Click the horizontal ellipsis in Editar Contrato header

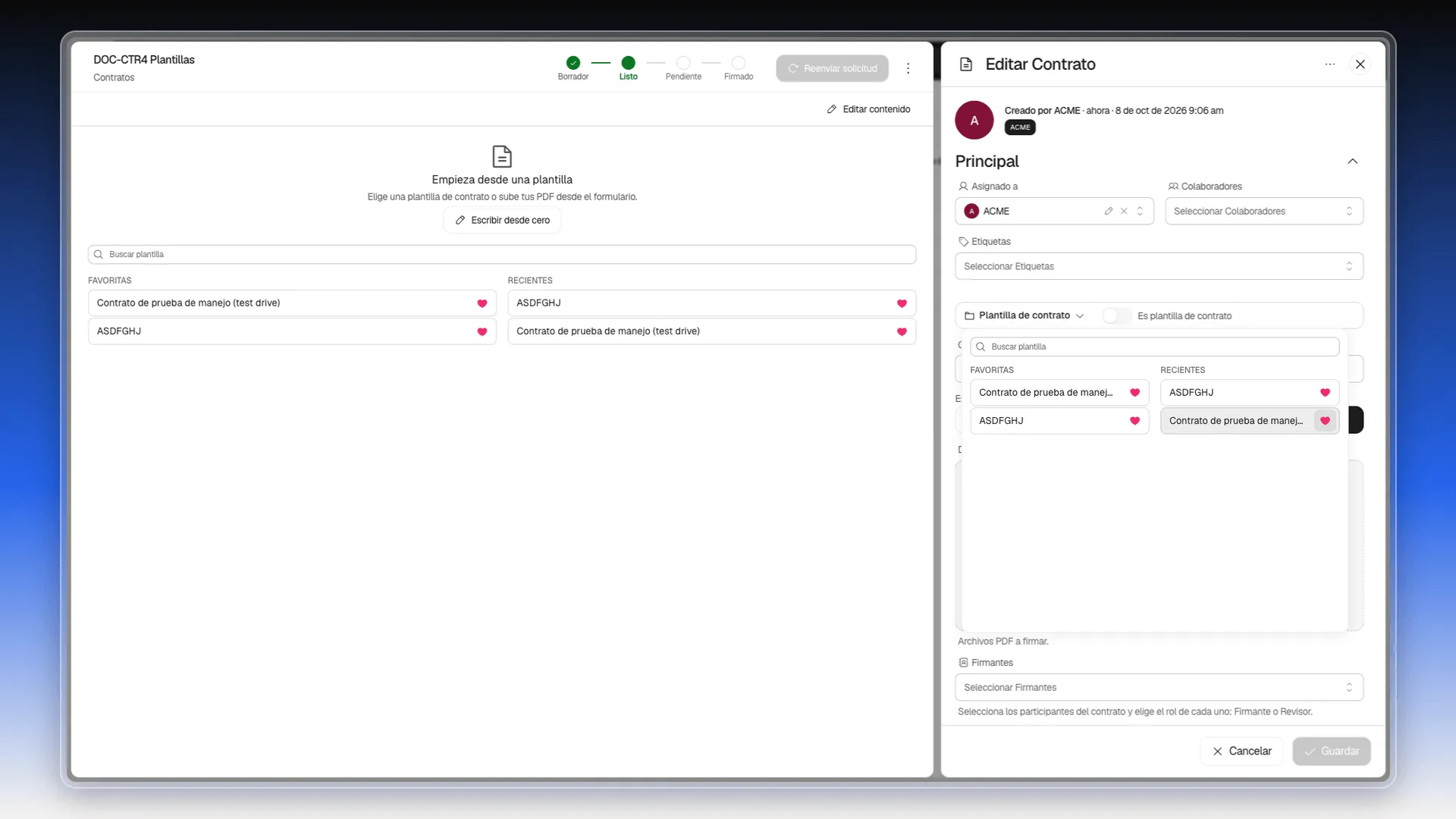tap(1329, 64)
